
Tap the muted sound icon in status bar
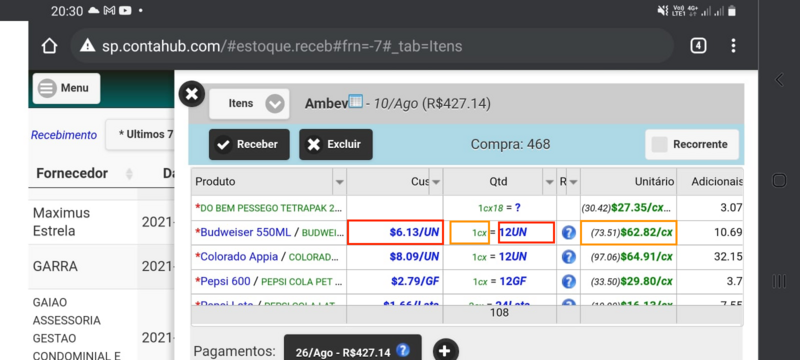click(x=663, y=11)
